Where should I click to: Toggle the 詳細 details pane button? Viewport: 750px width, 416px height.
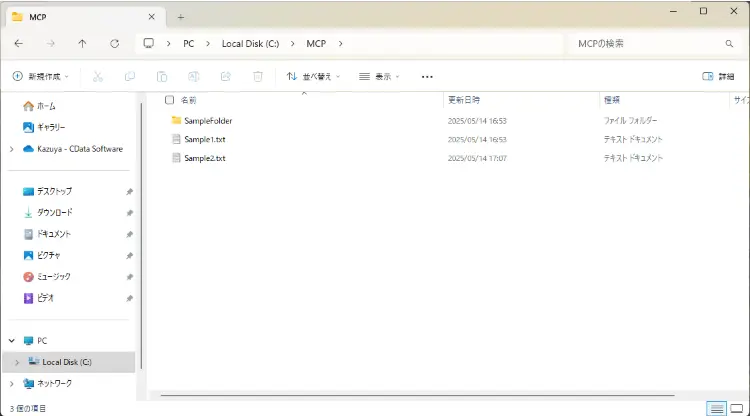point(718,77)
